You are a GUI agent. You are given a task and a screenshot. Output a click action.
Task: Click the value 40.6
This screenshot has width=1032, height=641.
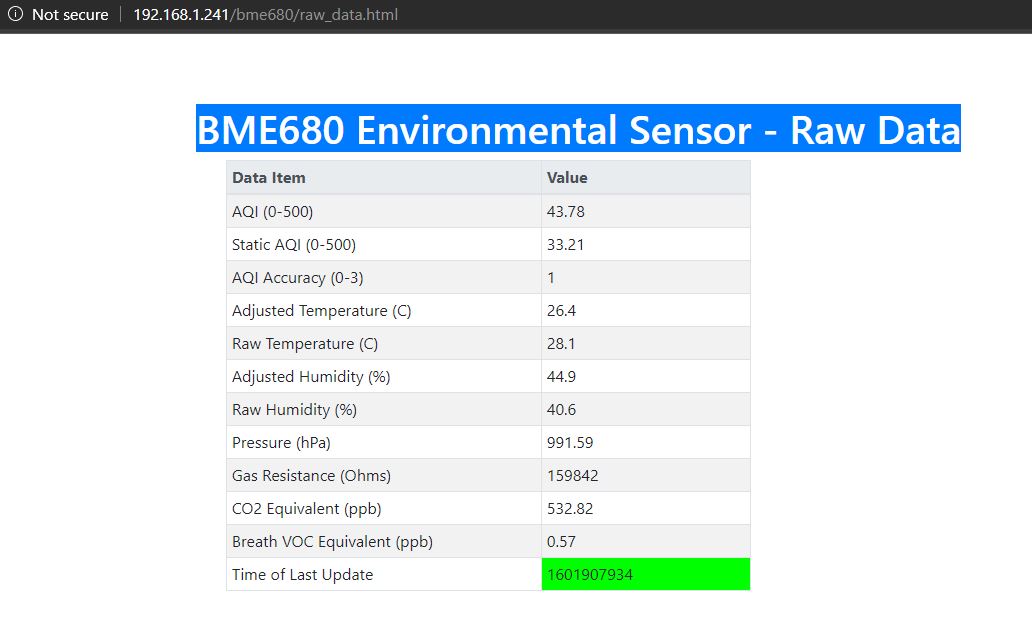coord(561,409)
